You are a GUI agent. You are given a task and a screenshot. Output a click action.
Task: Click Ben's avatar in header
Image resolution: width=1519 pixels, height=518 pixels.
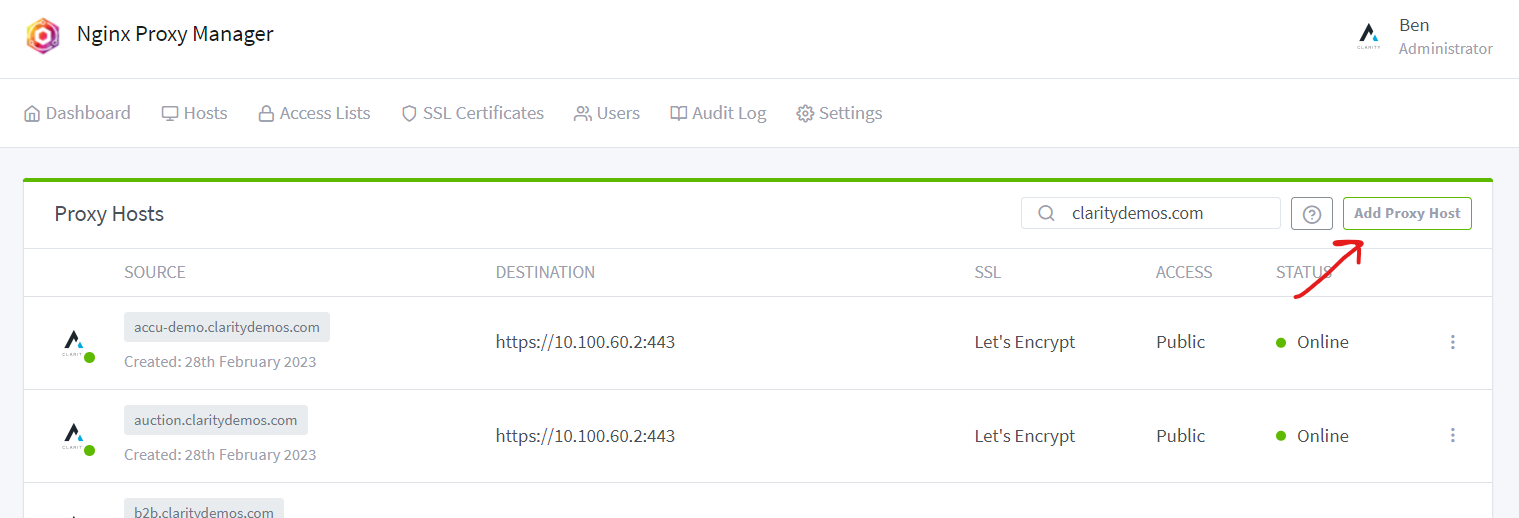pyautogui.click(x=1369, y=36)
